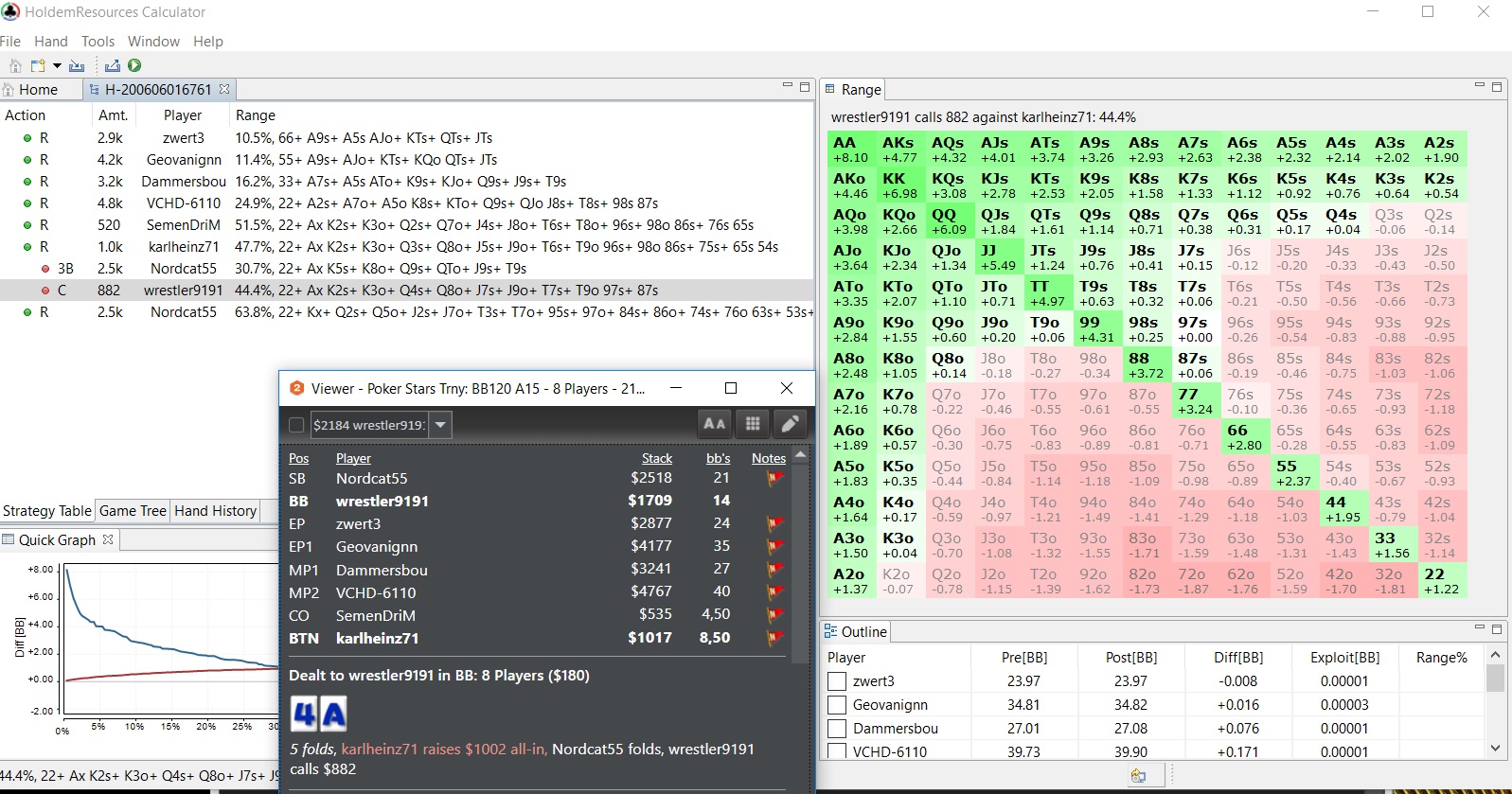This screenshot has width=1512, height=794.
Task: Click the import hand toolbar icon
Action: 77,65
